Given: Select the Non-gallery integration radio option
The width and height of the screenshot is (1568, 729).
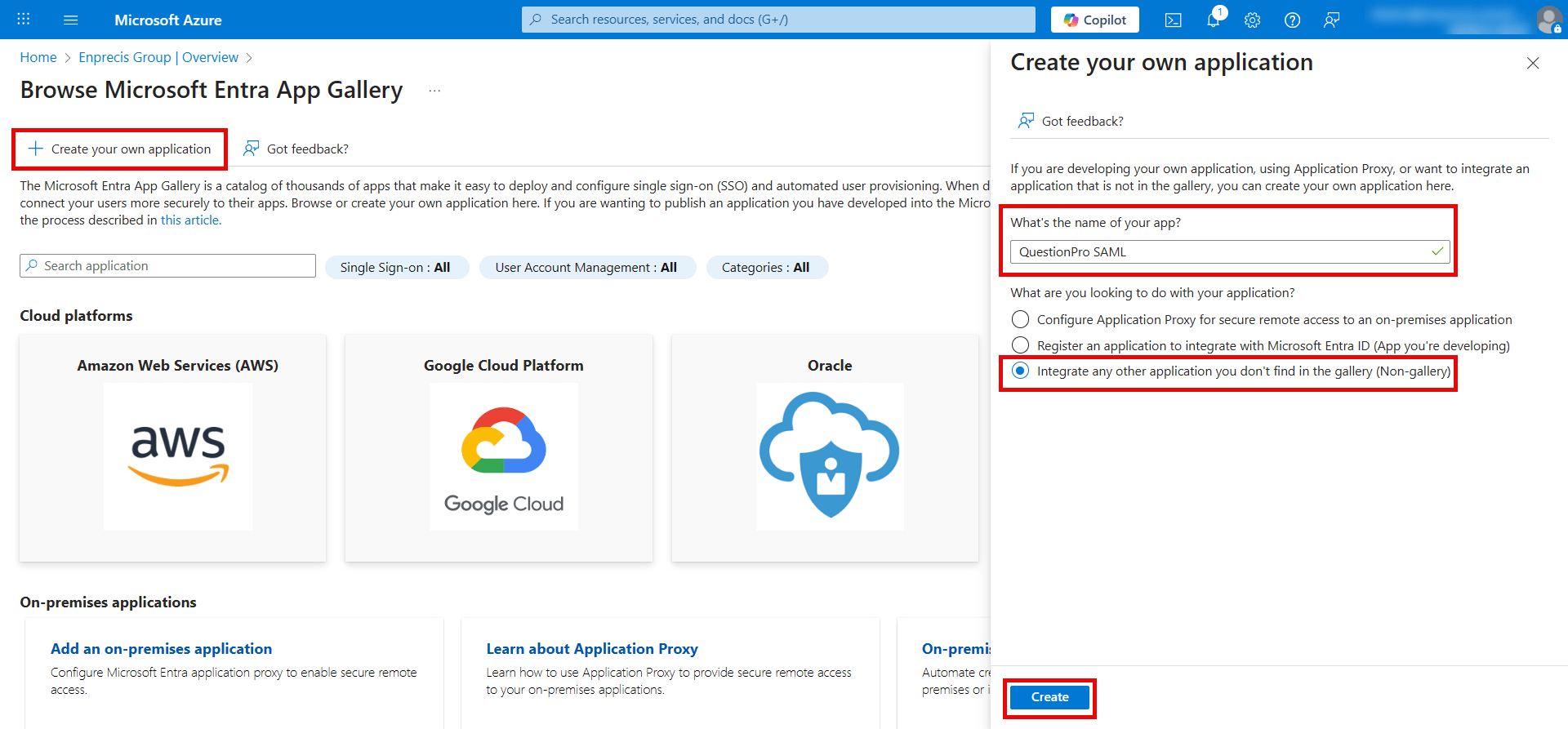Looking at the screenshot, I should (x=1020, y=371).
